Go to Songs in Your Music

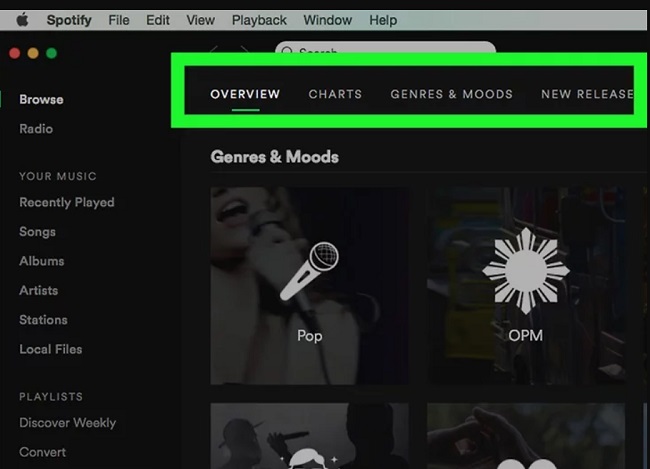coord(37,232)
